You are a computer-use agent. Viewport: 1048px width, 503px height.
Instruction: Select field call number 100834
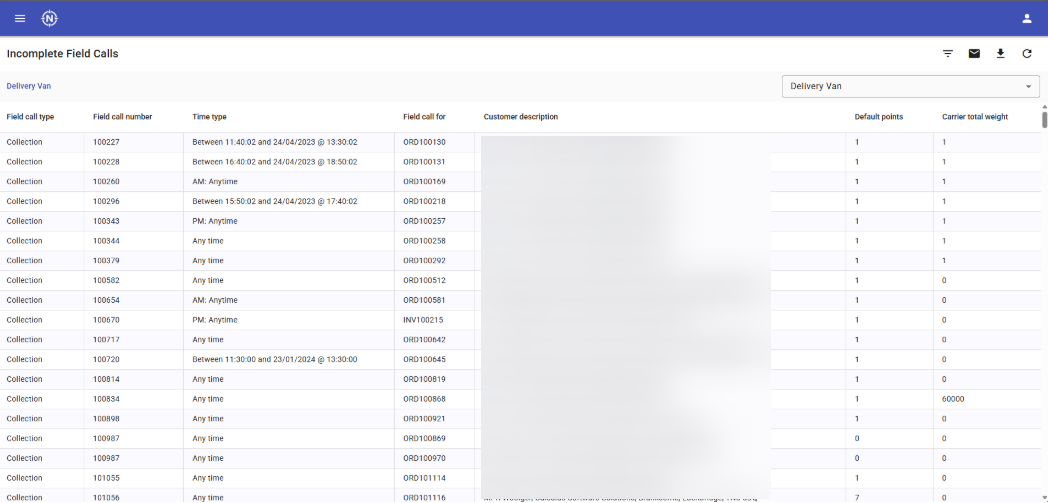[106, 399]
